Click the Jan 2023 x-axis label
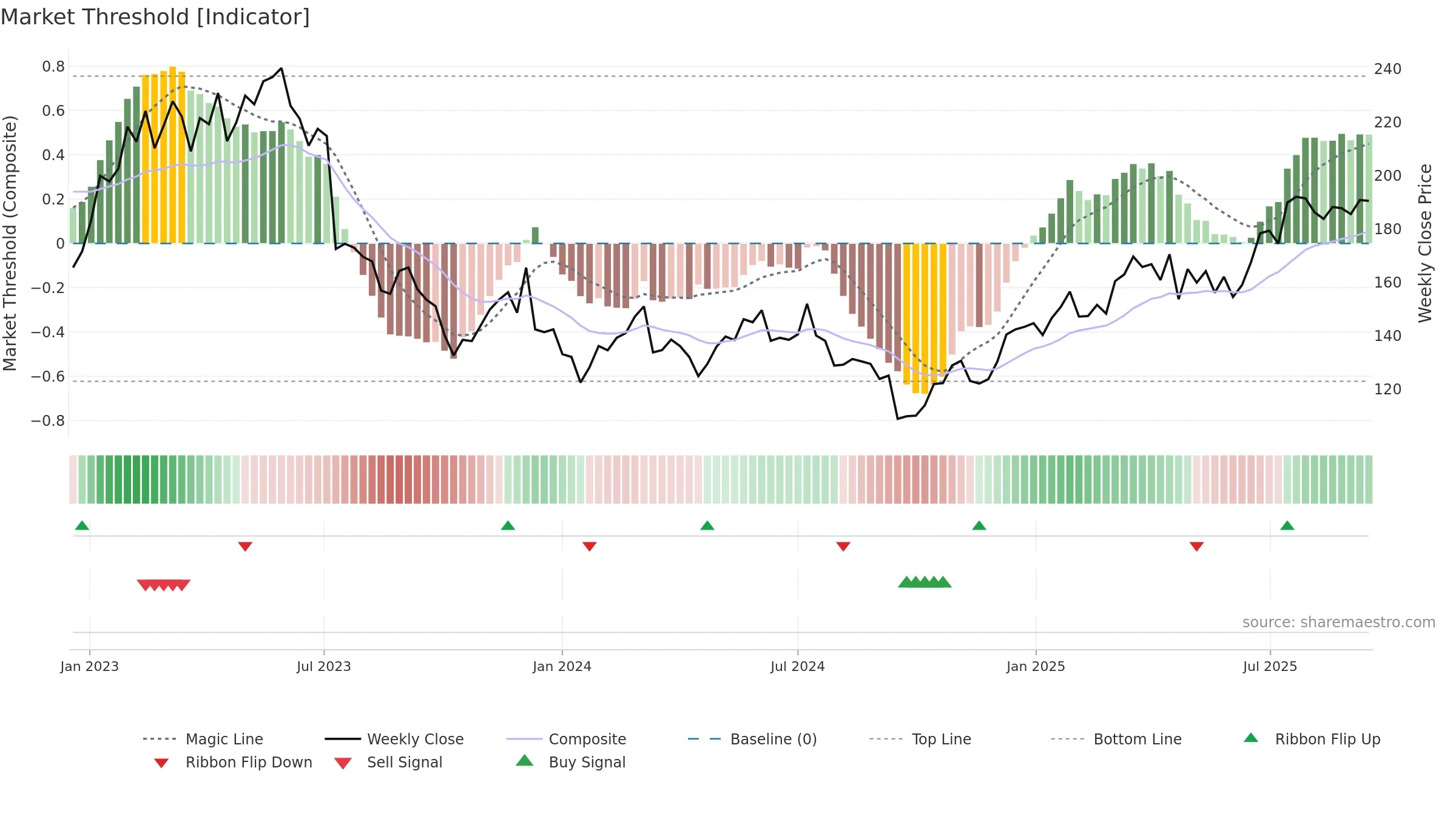Viewport: 1456px width, 819px height. coord(90,666)
